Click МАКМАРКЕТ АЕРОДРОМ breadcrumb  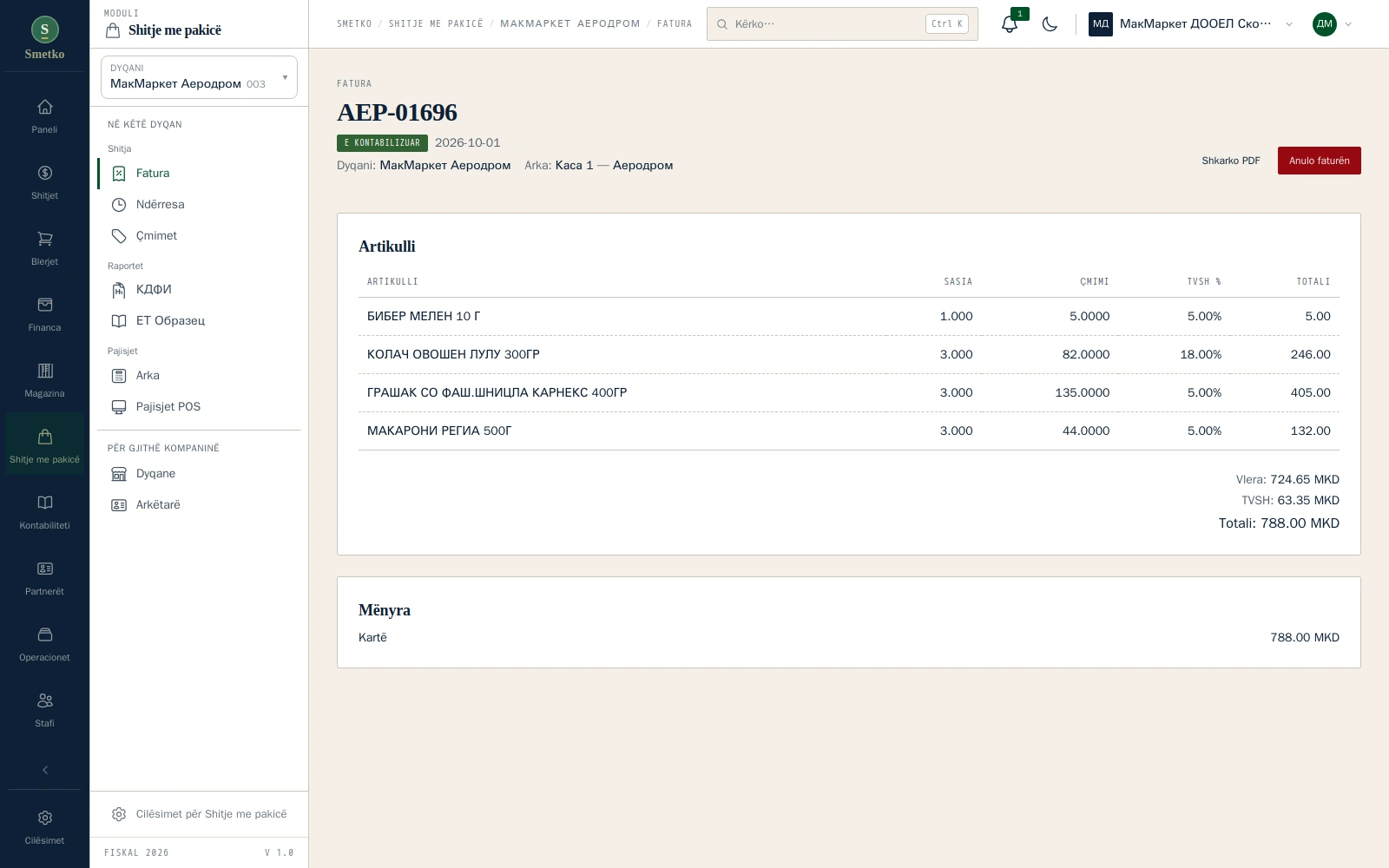[x=569, y=24]
